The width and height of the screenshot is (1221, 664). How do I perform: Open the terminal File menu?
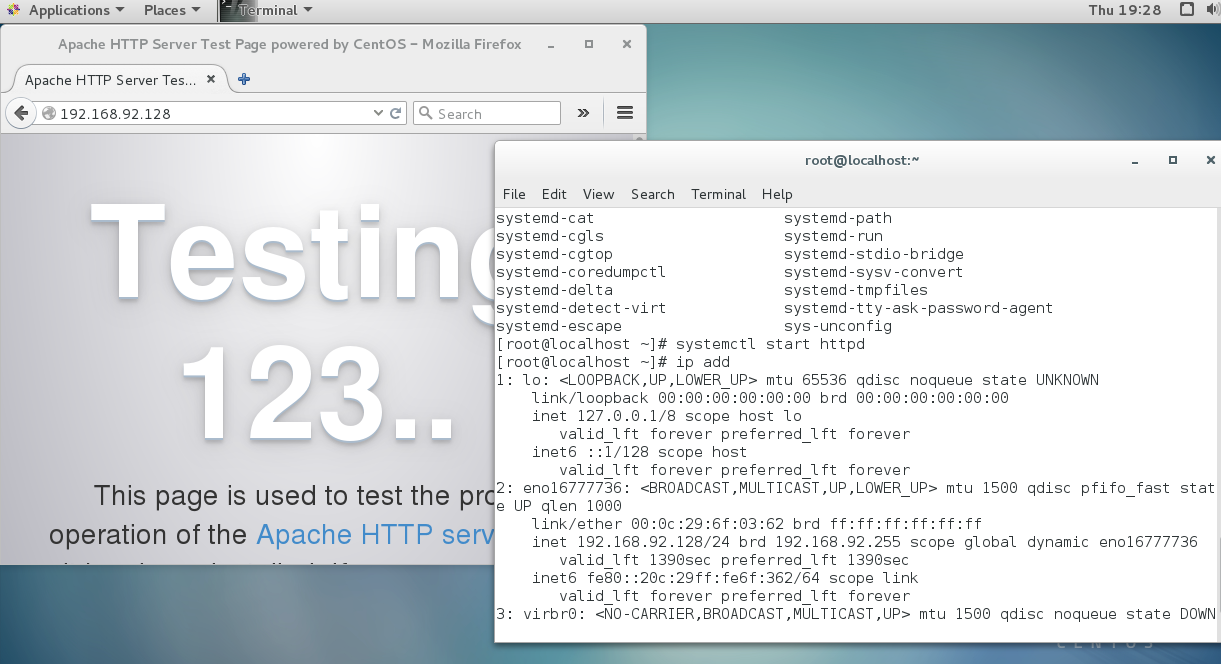[514, 194]
